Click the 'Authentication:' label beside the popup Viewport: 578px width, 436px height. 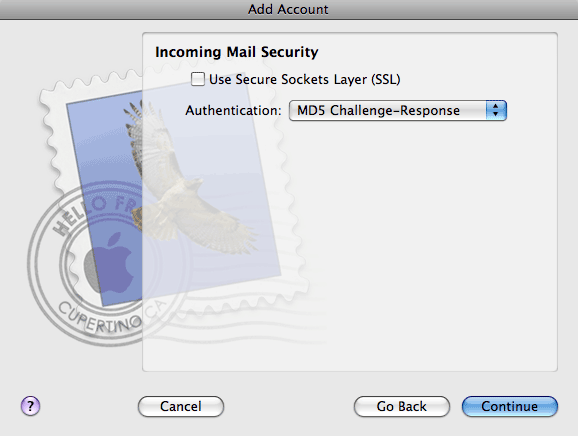pyautogui.click(x=233, y=111)
